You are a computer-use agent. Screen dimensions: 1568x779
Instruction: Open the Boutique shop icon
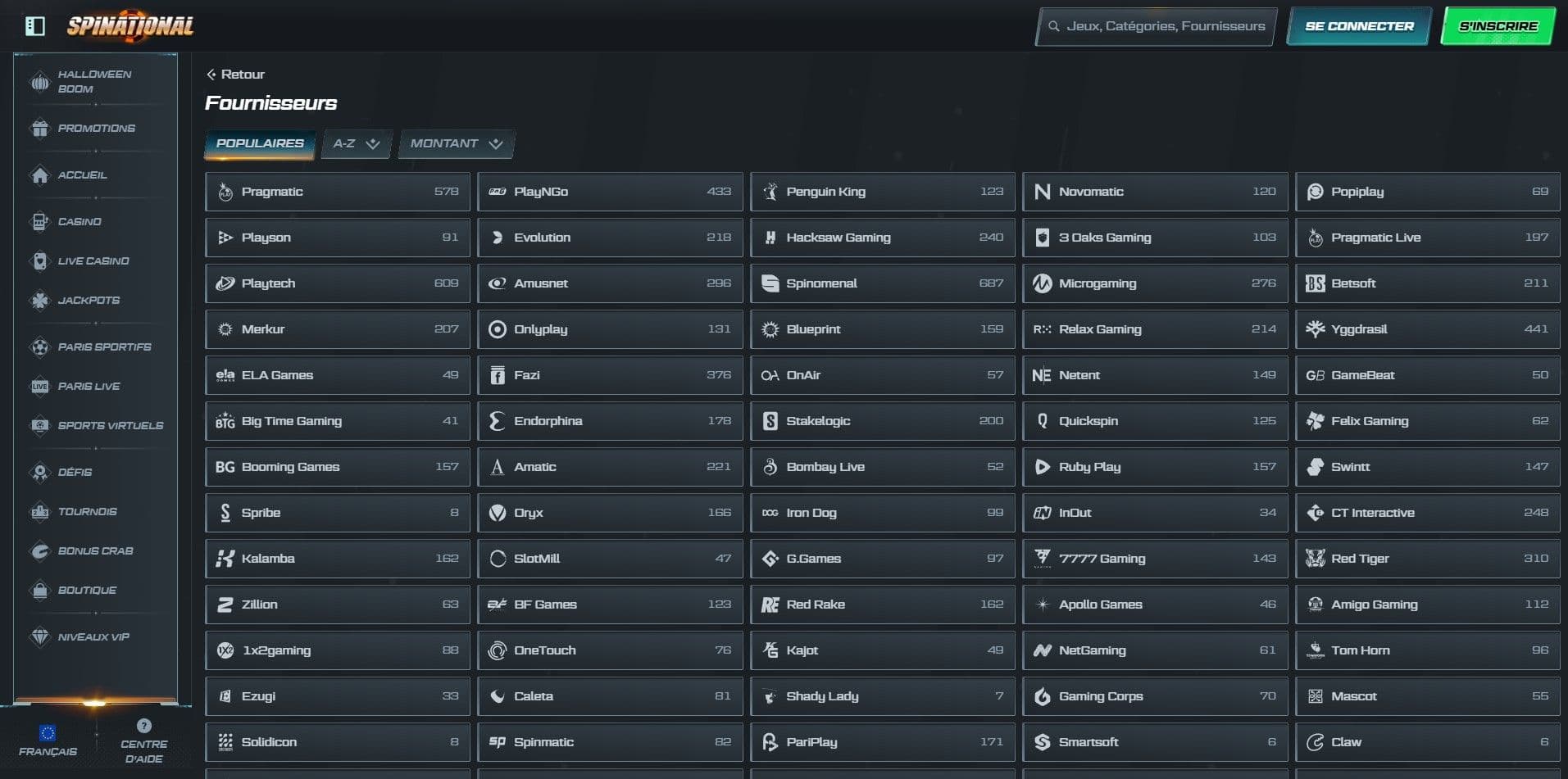pos(39,591)
